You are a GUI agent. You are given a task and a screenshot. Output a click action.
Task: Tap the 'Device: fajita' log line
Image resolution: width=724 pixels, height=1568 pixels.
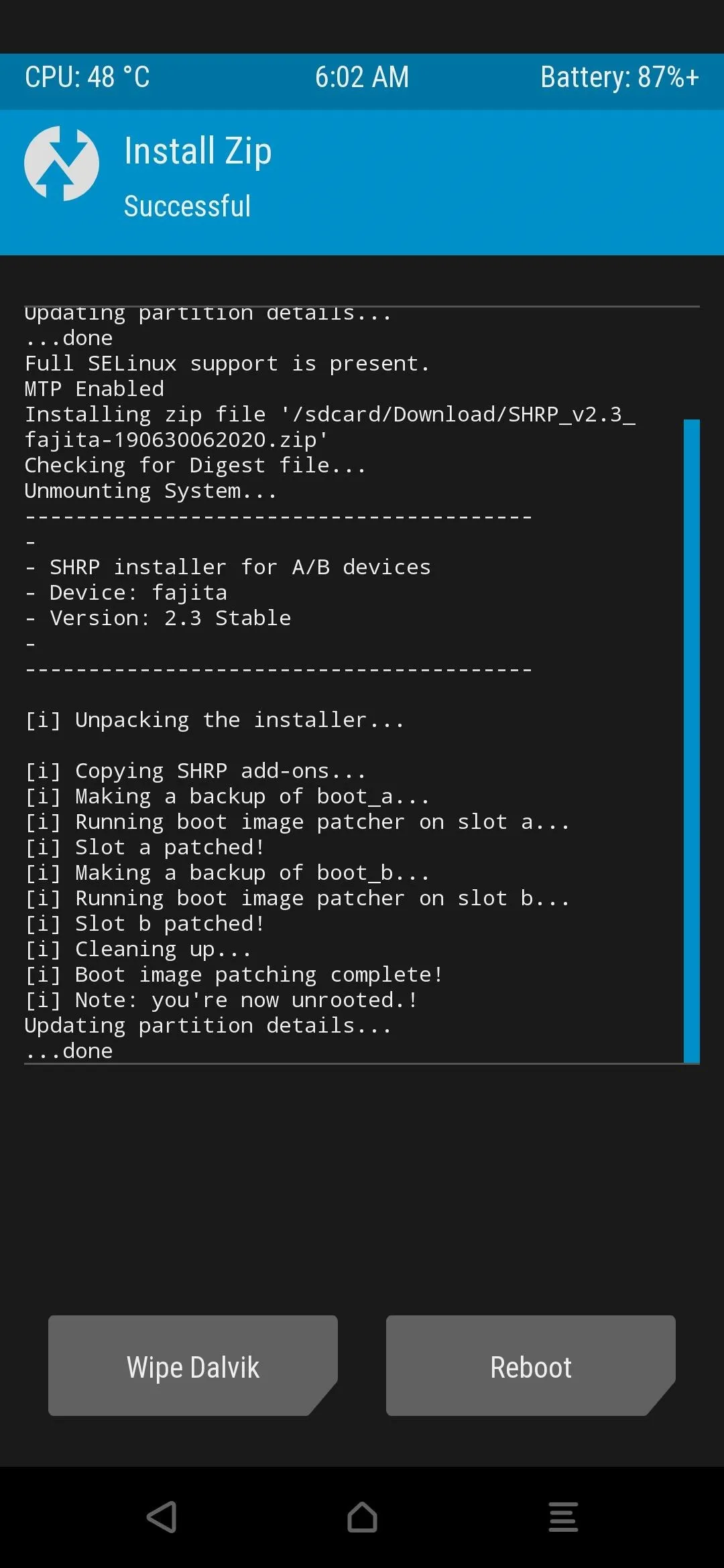click(126, 593)
